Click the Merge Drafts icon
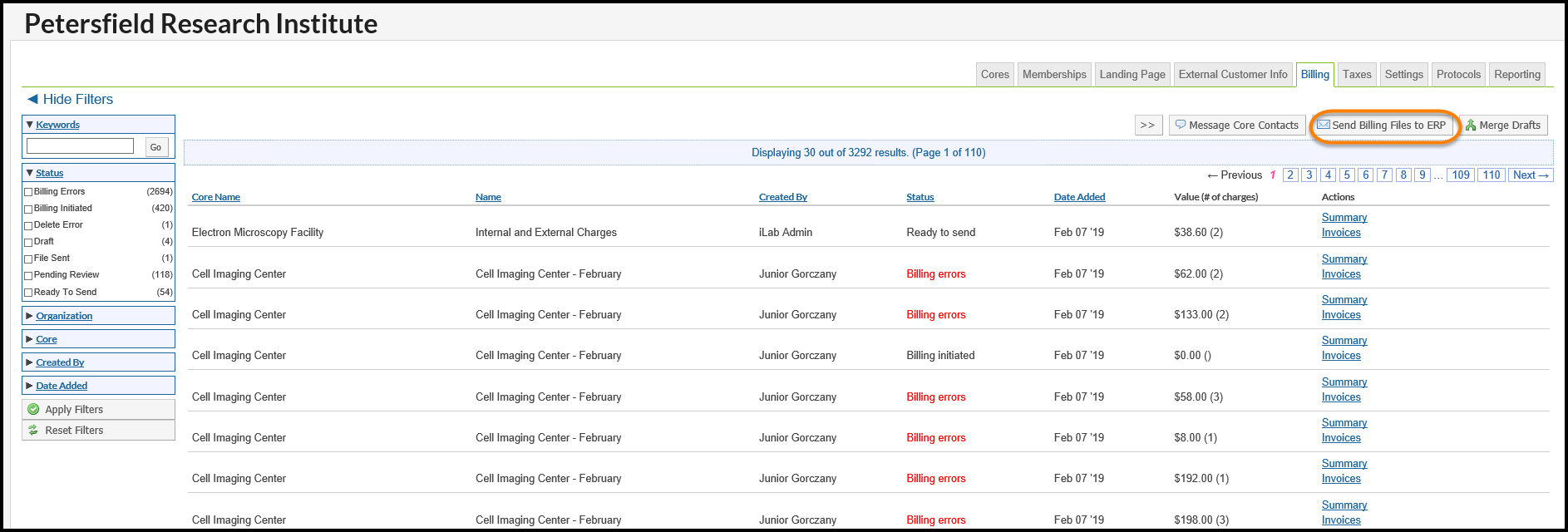This screenshot has height=532, width=1568. [x=1471, y=126]
